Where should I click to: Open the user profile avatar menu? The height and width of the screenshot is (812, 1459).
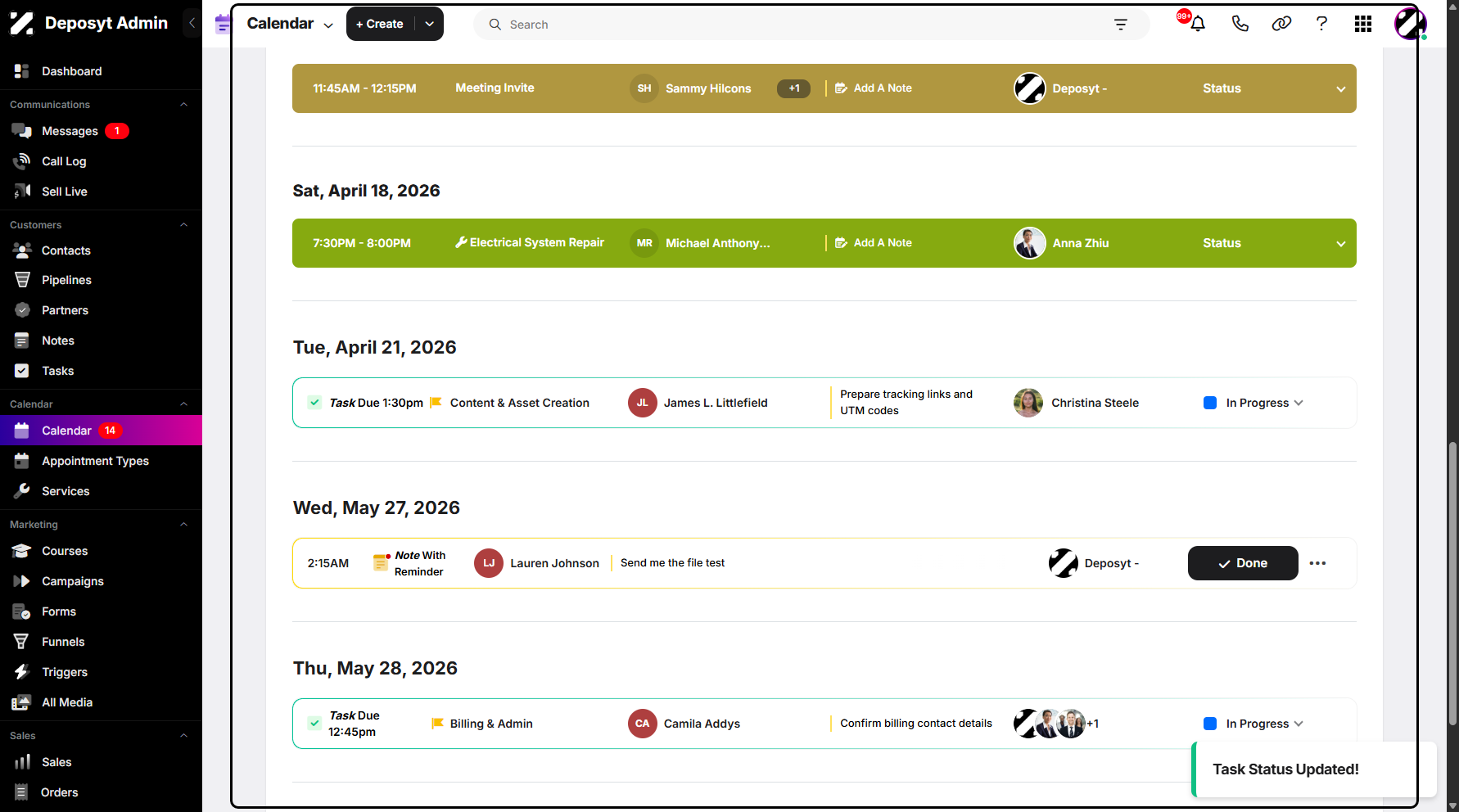[x=1410, y=24]
